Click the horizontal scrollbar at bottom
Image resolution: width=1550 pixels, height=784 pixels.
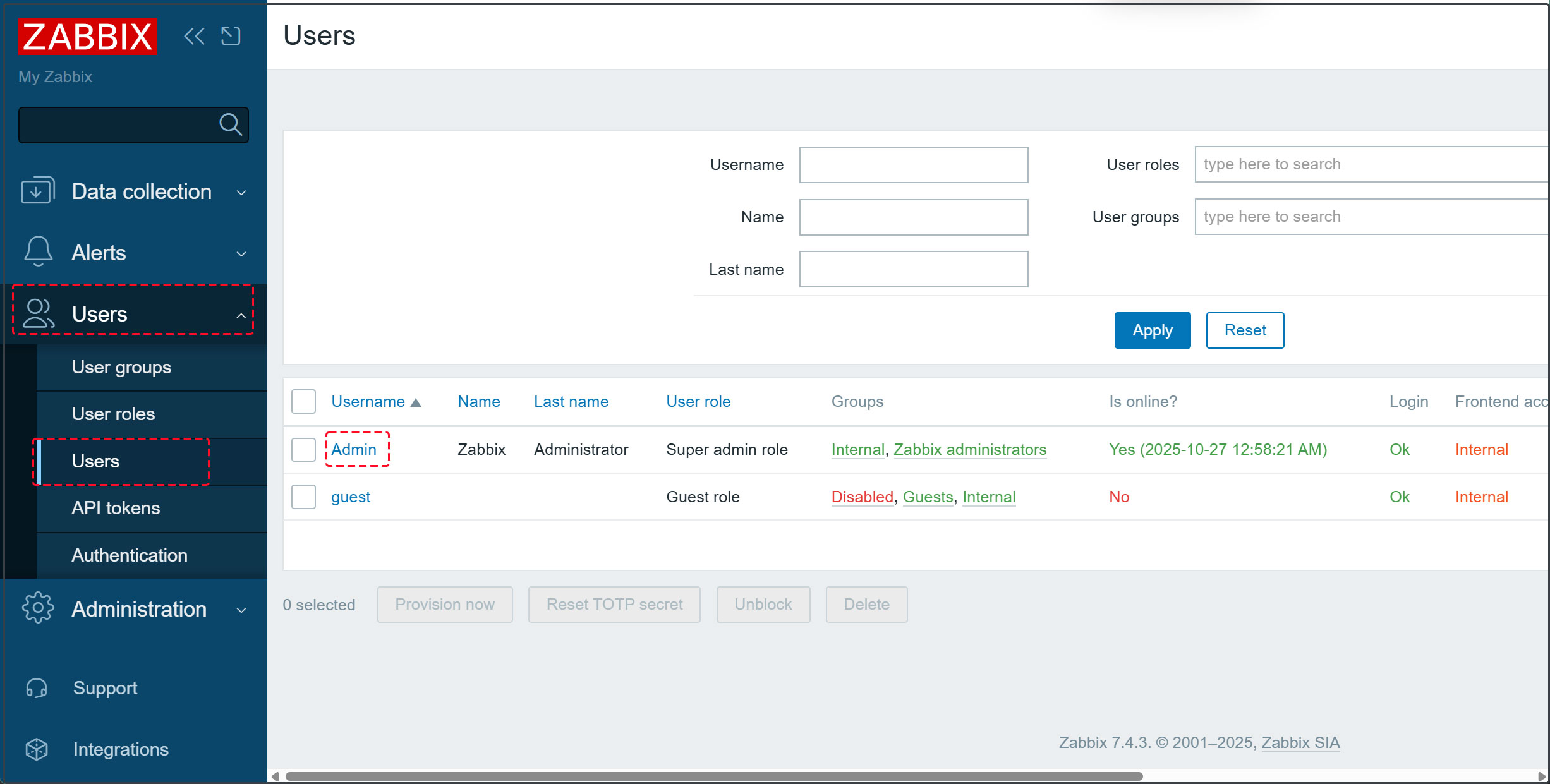pyautogui.click(x=714, y=776)
